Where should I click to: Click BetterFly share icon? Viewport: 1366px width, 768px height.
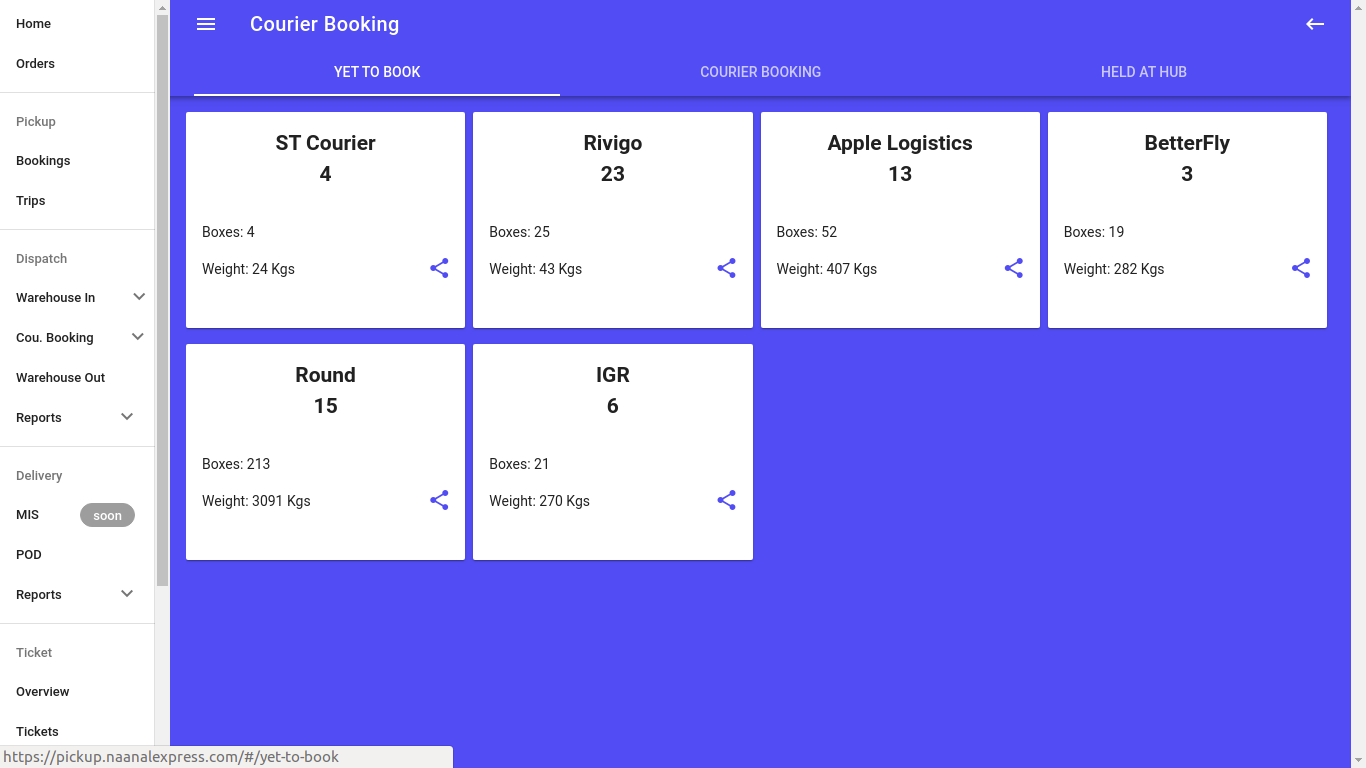pos(1300,268)
